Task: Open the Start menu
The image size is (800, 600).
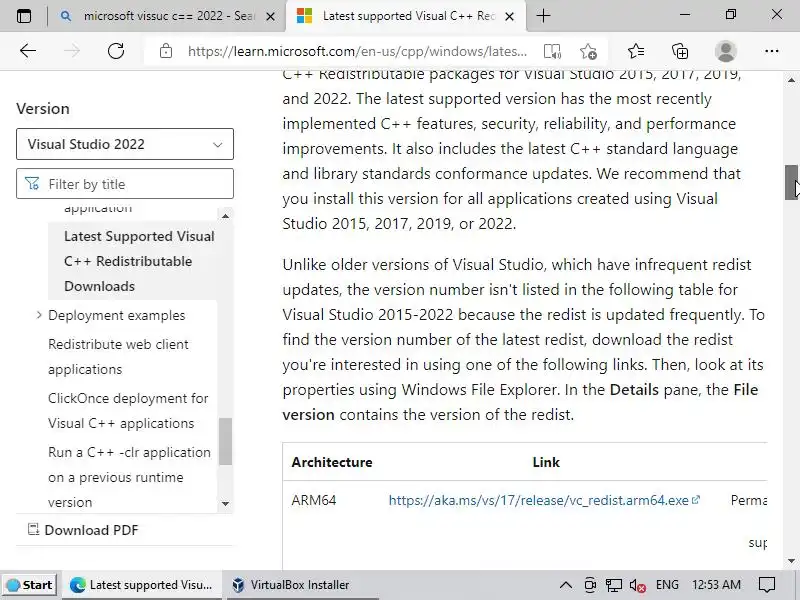Action: click(30, 585)
